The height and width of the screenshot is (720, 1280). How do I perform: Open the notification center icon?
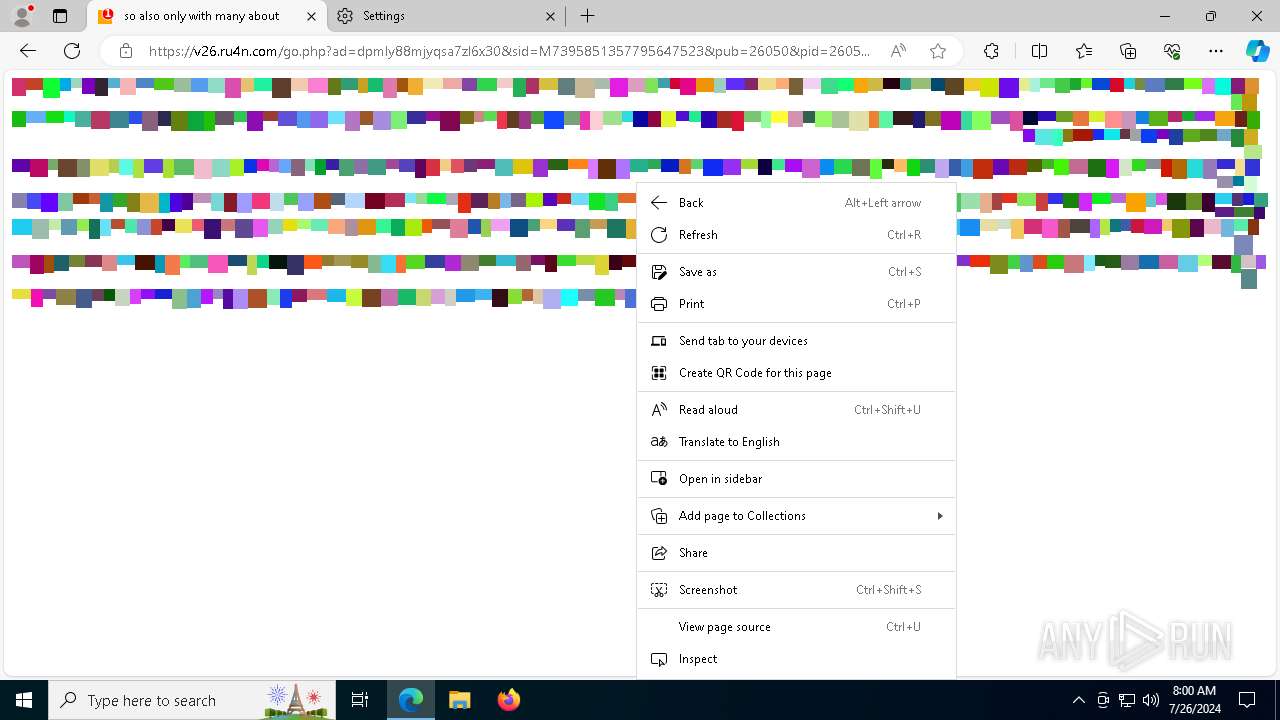1247,700
